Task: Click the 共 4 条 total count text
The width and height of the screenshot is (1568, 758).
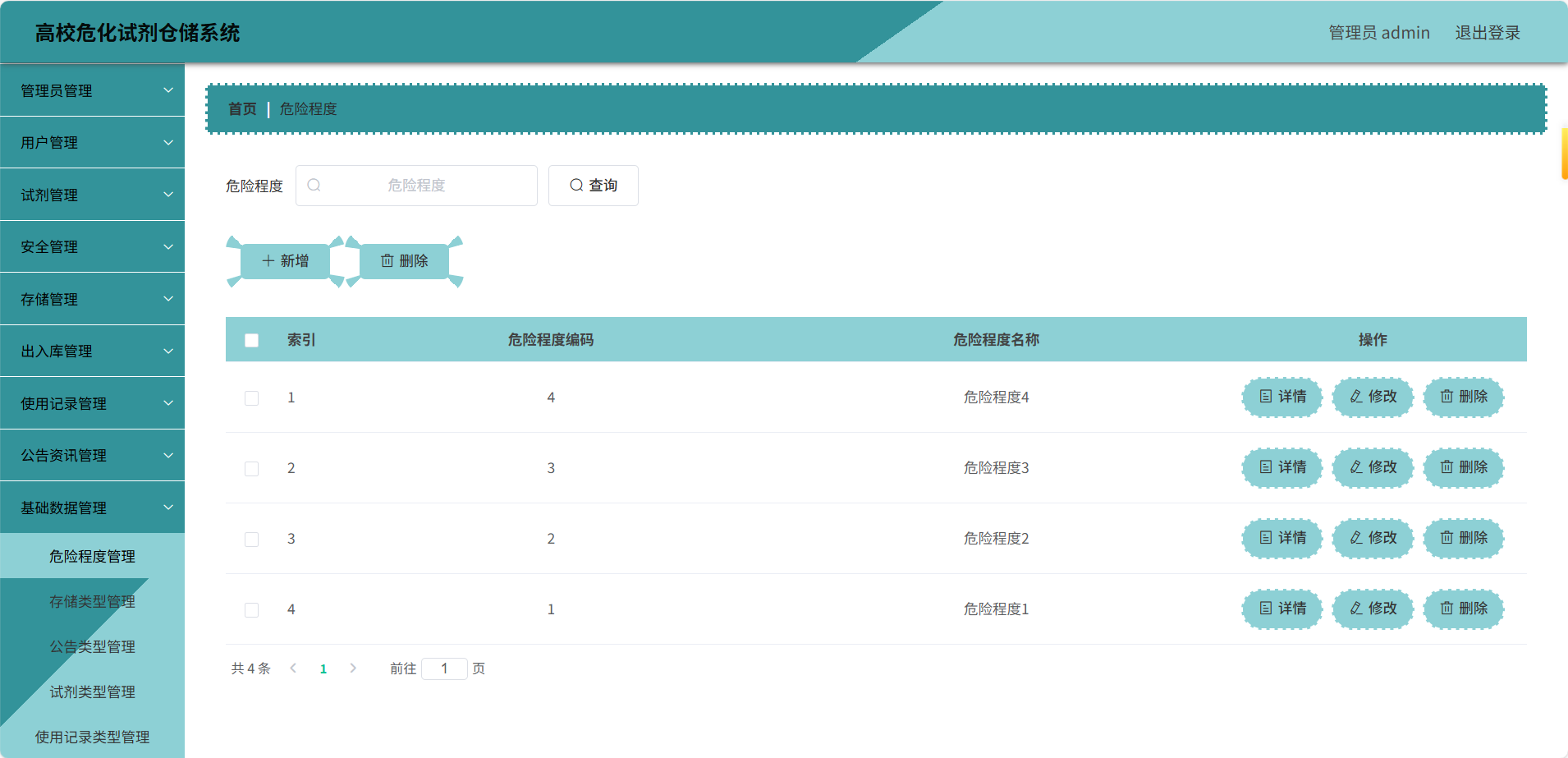Action: click(250, 668)
